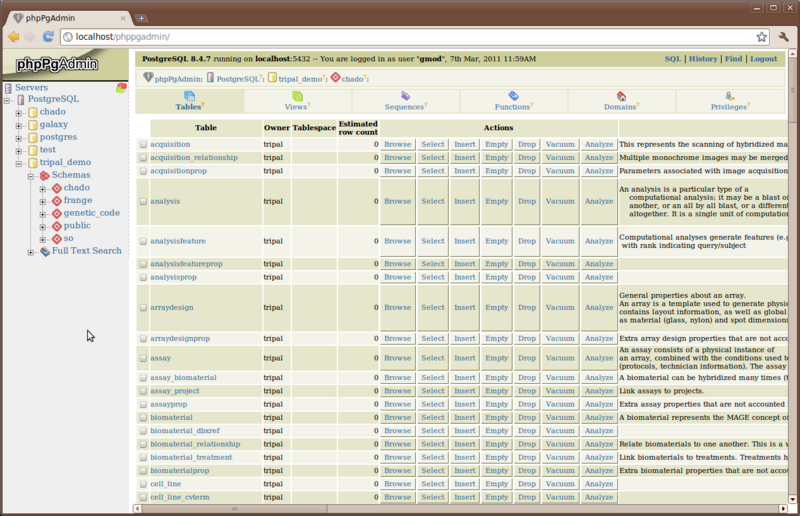Screen dimensions: 800x516
Task: Click the PostgreSQL server icon in tree
Action: click(x=21, y=100)
